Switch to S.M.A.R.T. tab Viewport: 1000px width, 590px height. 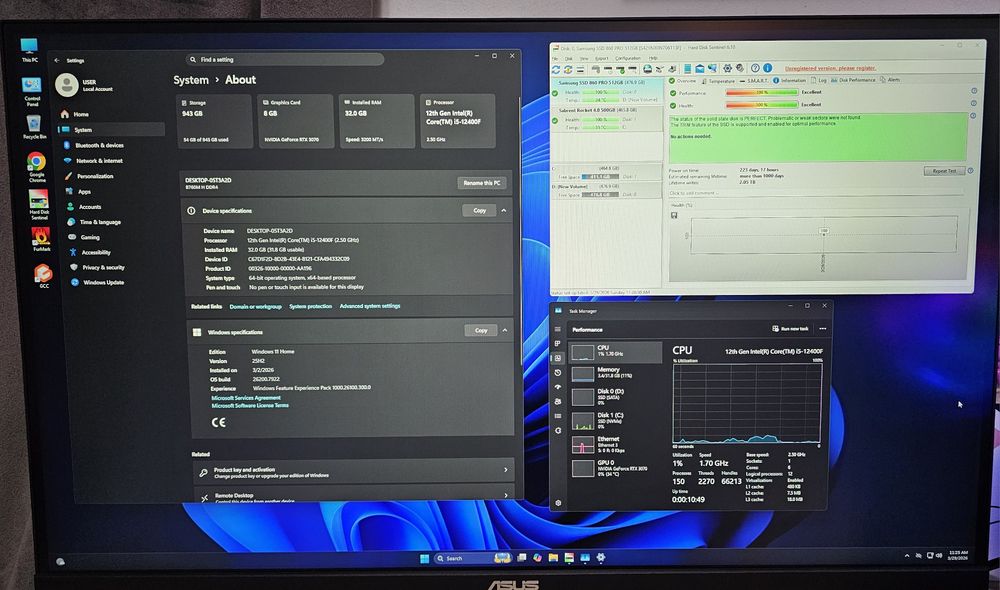point(754,80)
